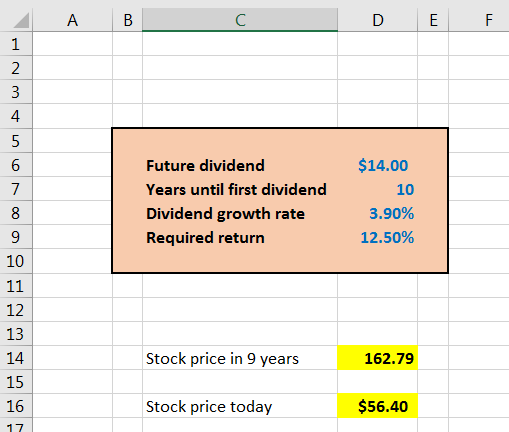The height and width of the screenshot is (432, 509).
Task: Select row 4 header
Action: coord(16,116)
